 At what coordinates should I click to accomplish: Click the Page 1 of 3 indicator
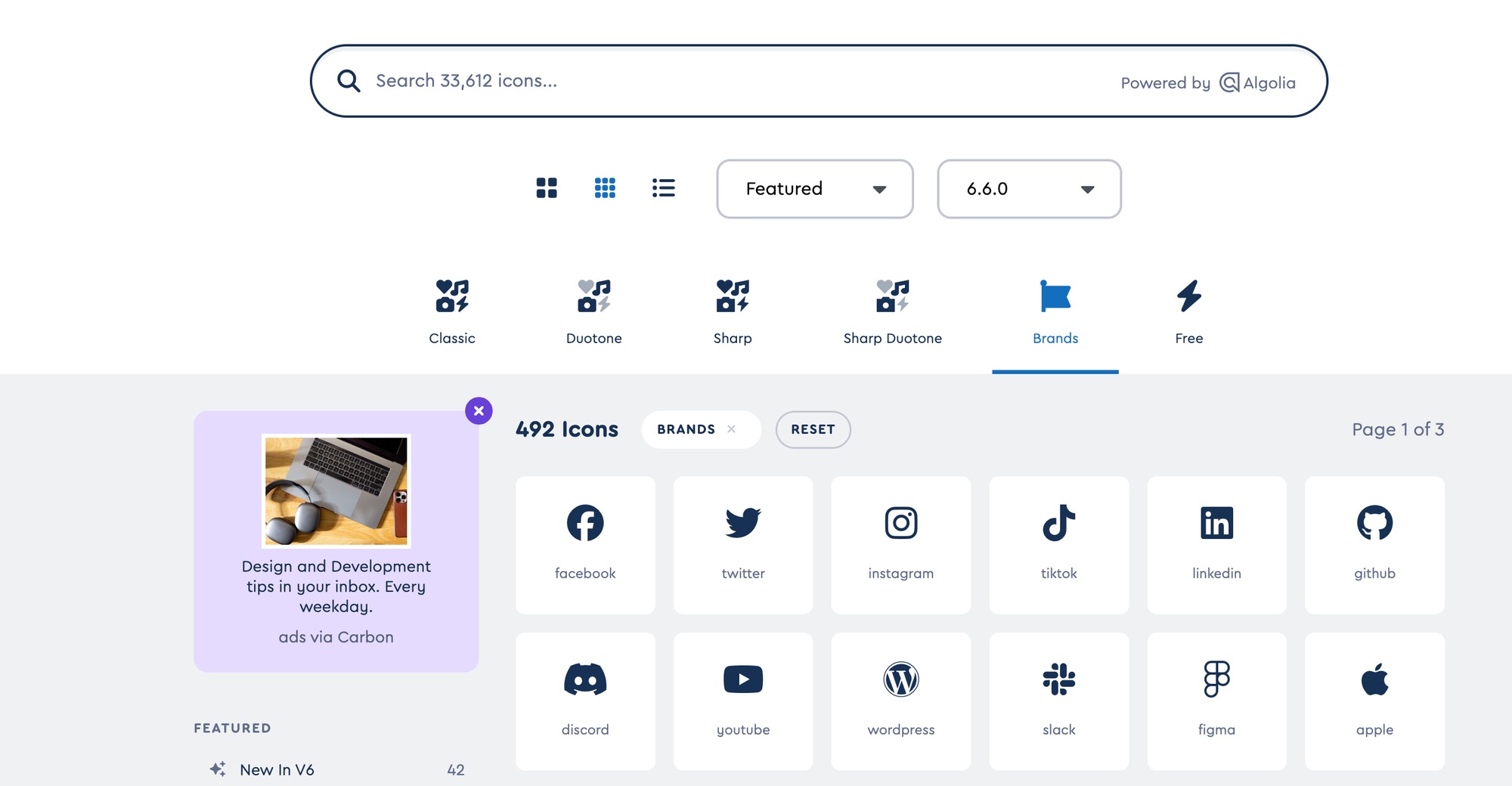(x=1398, y=429)
